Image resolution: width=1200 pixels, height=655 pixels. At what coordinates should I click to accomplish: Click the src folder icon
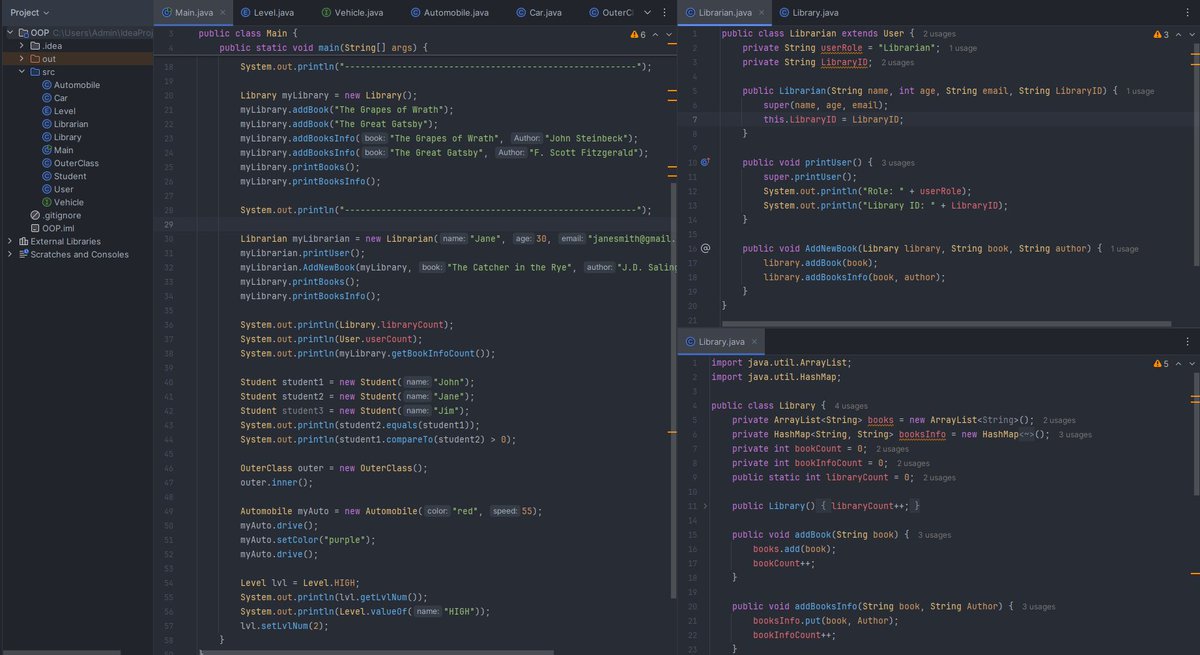(35, 72)
